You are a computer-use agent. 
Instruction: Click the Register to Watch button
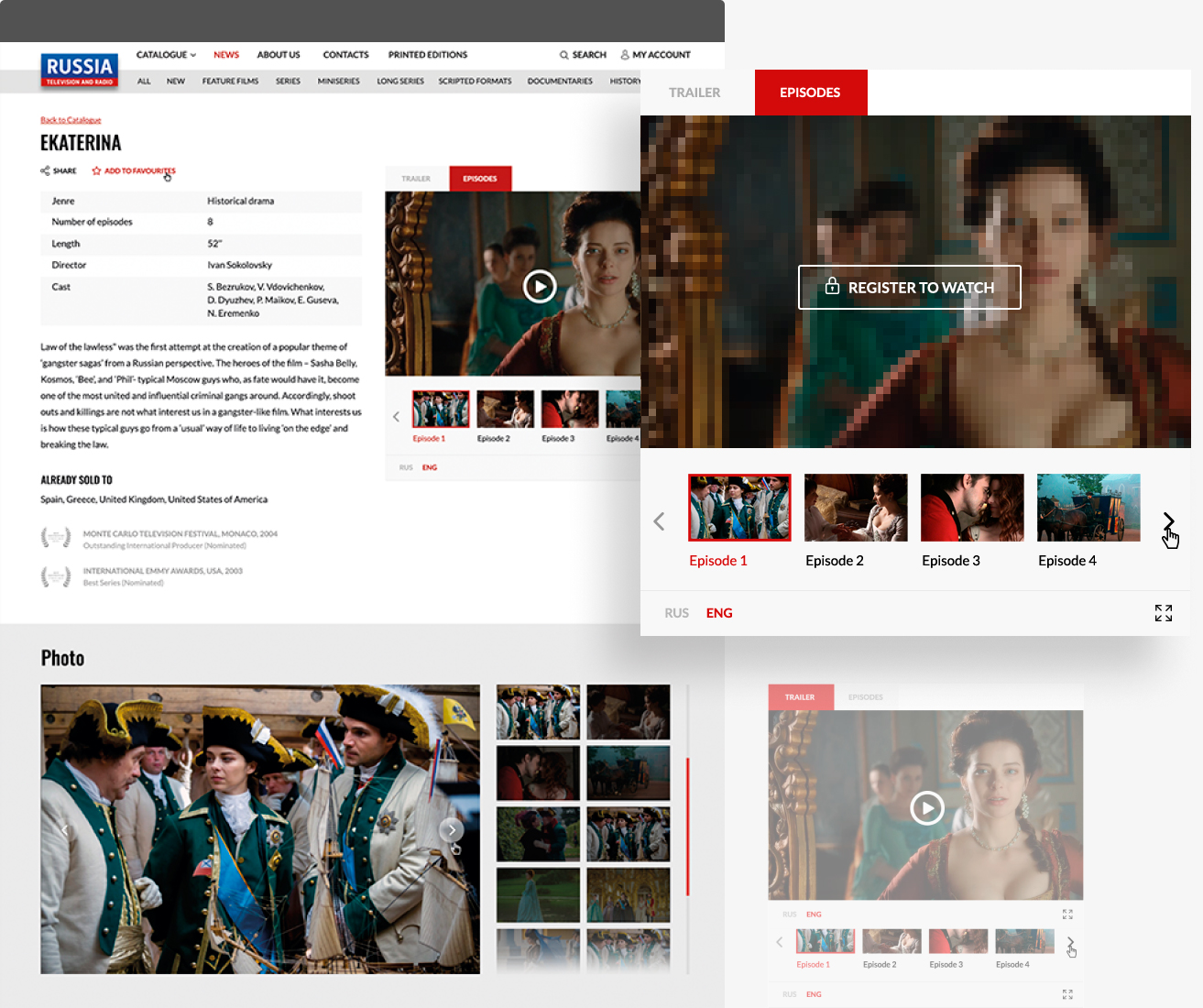pos(910,287)
